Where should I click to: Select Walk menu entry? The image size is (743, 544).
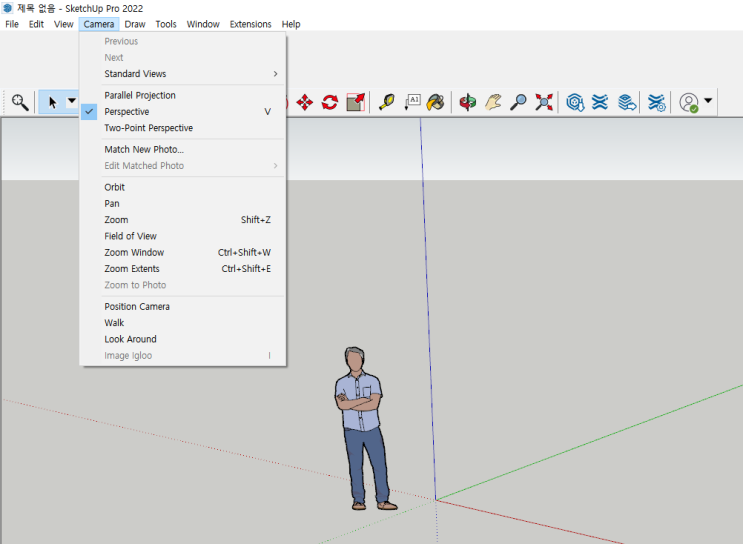pos(183,323)
